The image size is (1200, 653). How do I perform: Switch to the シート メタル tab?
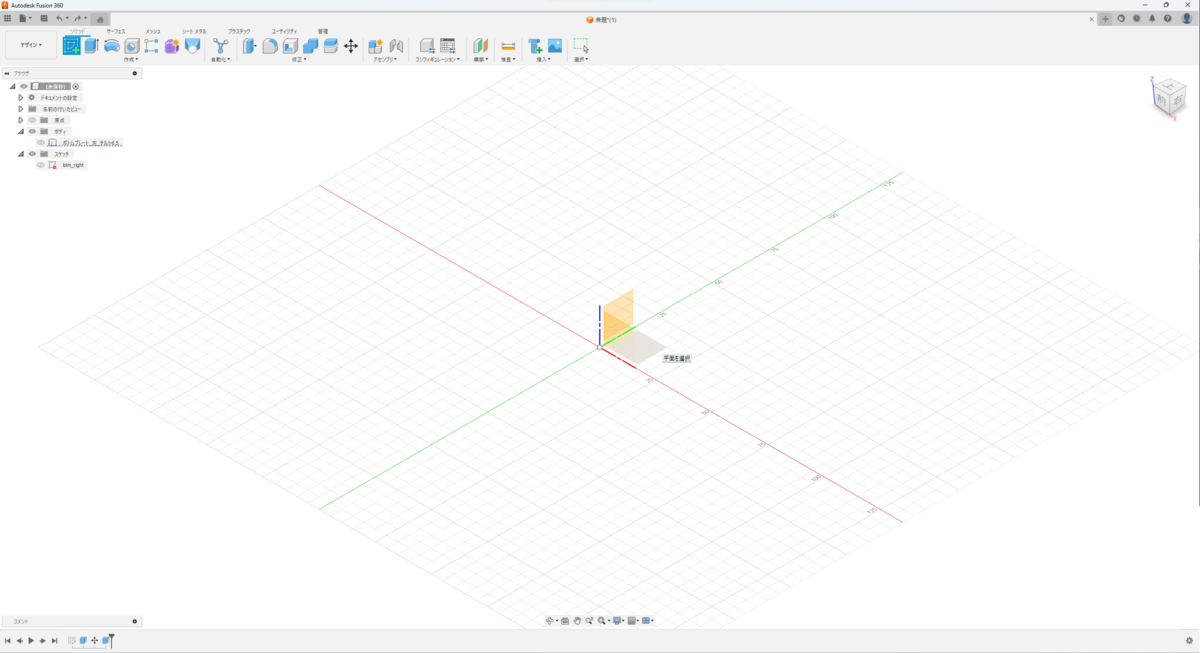pyautogui.click(x=194, y=31)
